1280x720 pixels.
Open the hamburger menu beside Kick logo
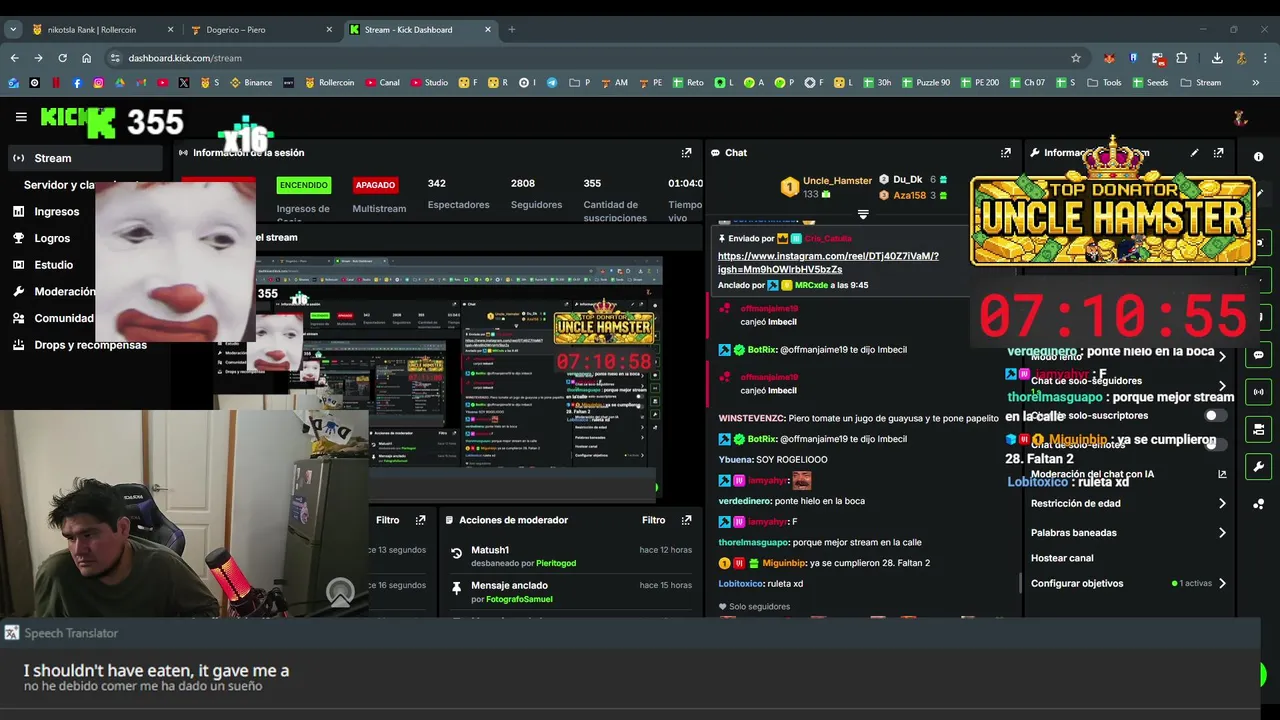coord(21,117)
